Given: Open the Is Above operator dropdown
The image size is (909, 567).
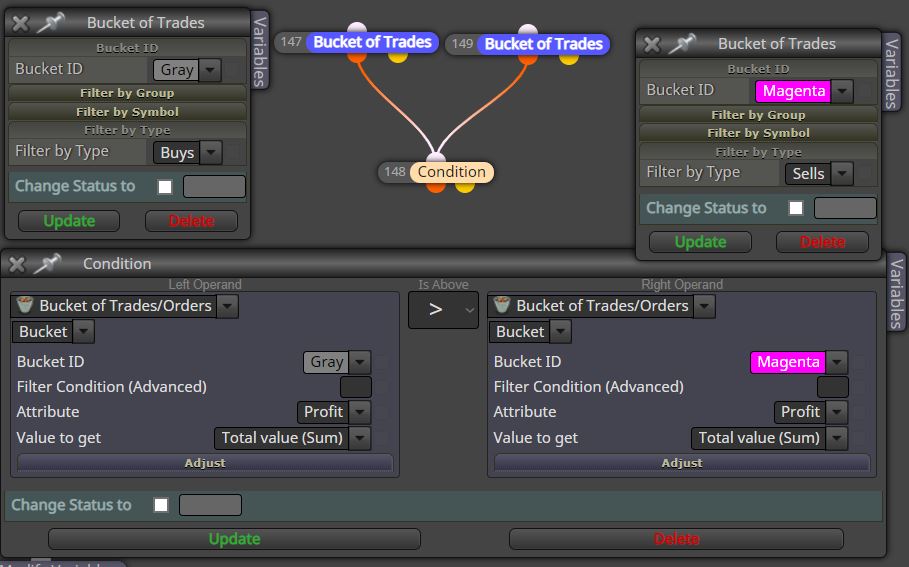Looking at the screenshot, I should (443, 310).
